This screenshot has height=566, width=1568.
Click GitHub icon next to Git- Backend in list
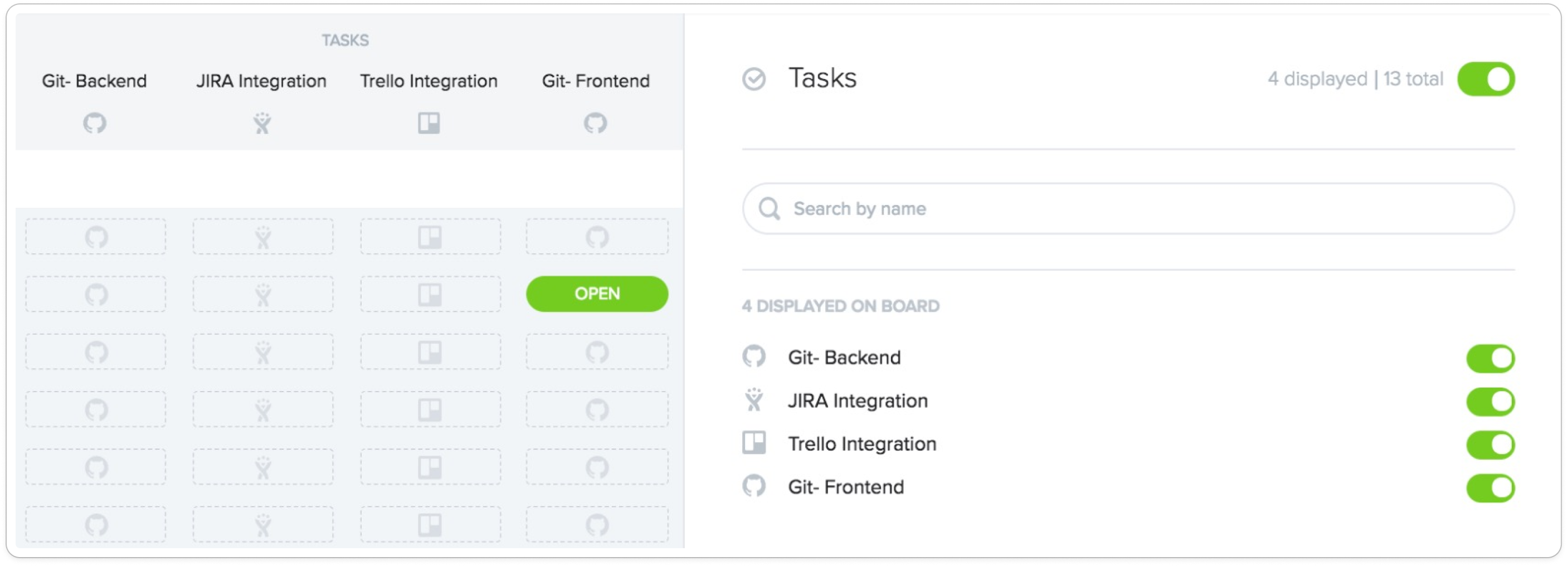coord(753,357)
